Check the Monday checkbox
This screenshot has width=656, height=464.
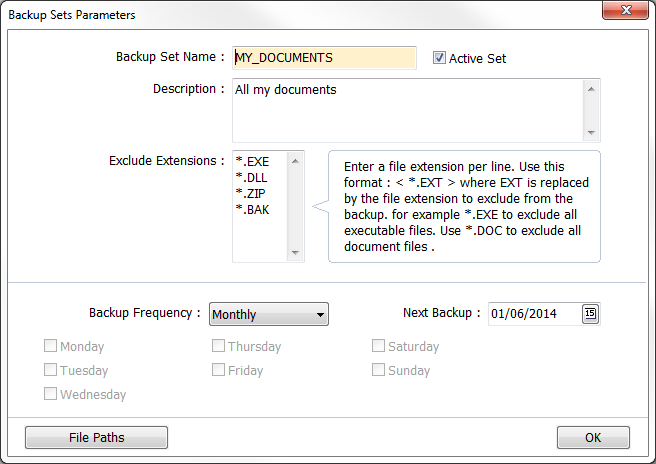coord(51,347)
